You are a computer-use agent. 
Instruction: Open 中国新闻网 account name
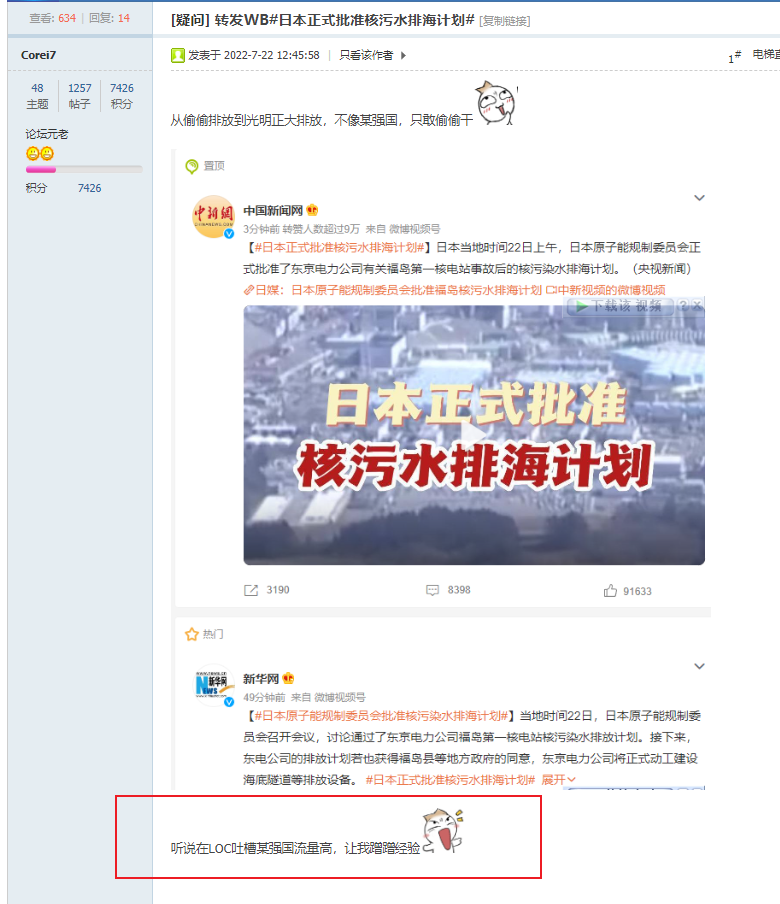pos(273,210)
